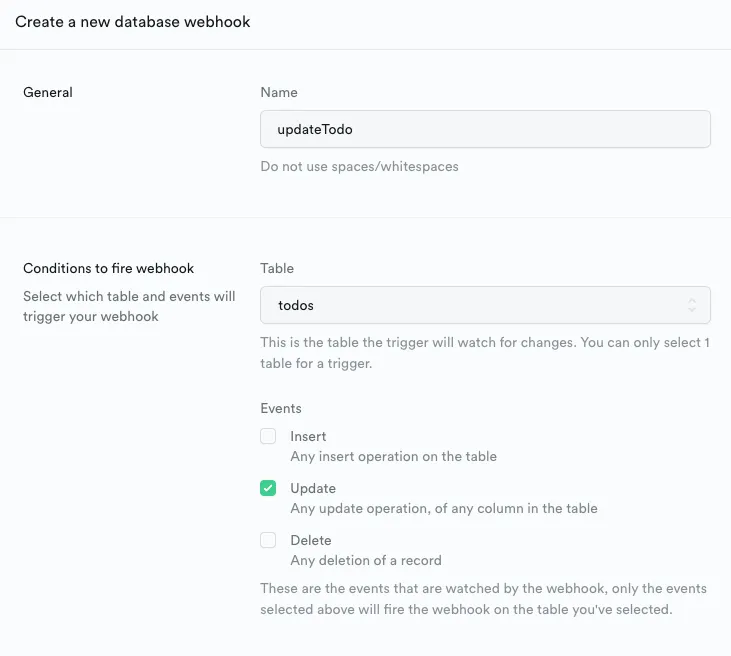Enable the Delete event checkbox
This screenshot has height=656, width=731.
click(268, 540)
